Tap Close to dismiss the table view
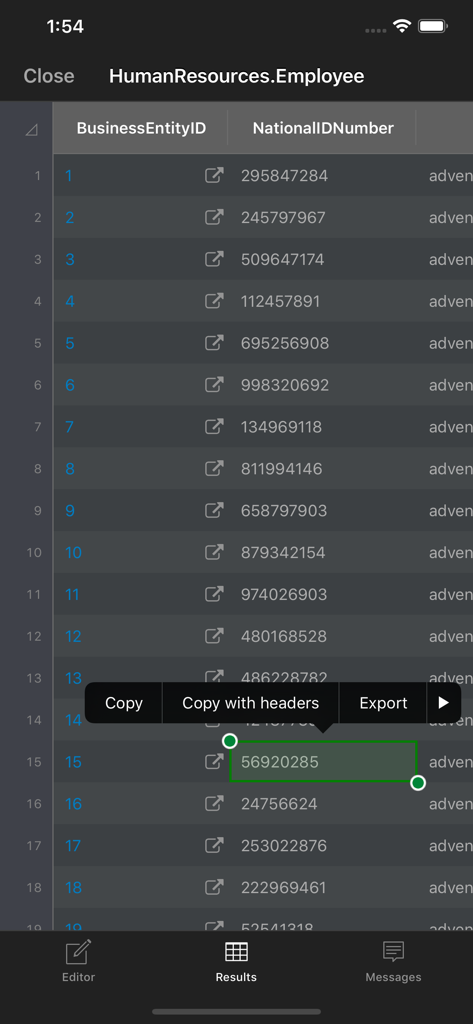 pos(49,76)
